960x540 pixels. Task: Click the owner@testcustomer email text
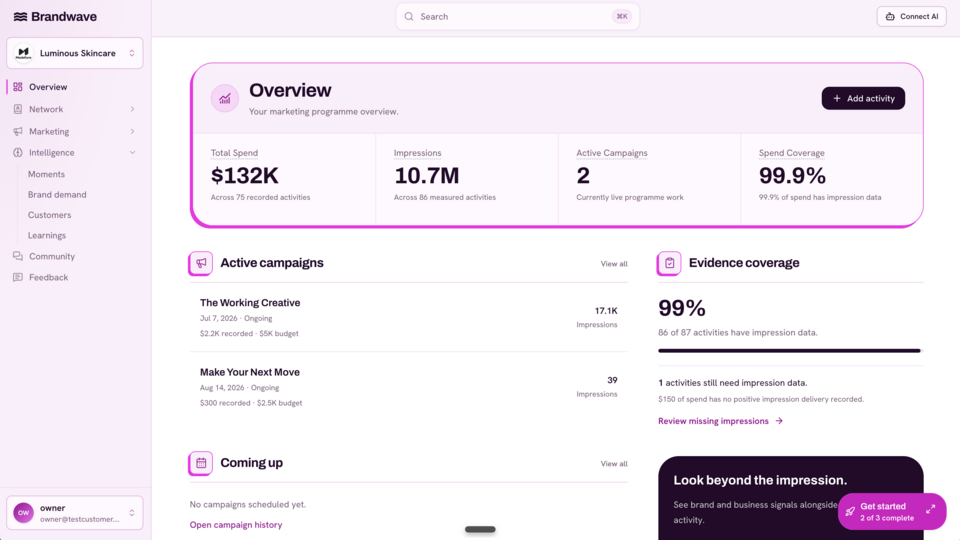point(80,519)
